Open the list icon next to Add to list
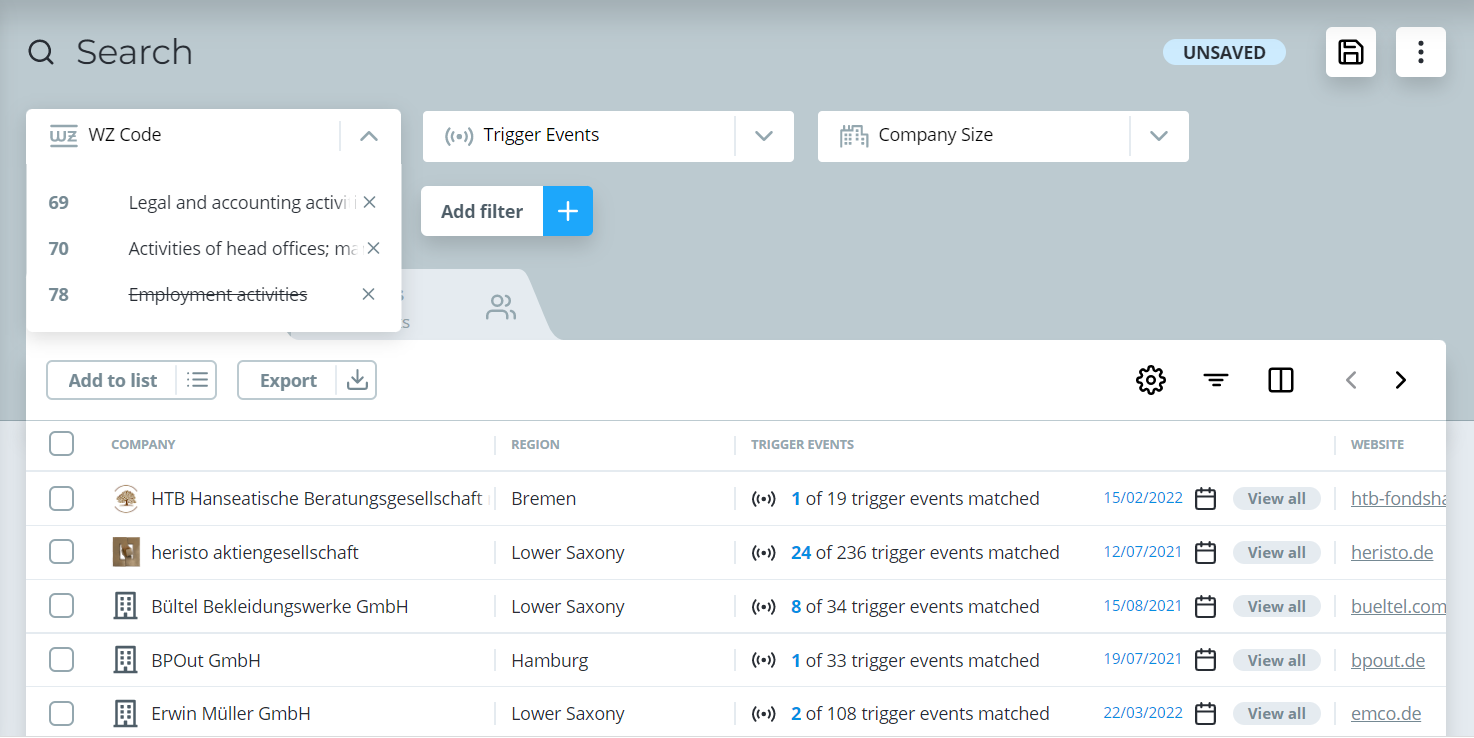1474x738 pixels. tap(197, 380)
